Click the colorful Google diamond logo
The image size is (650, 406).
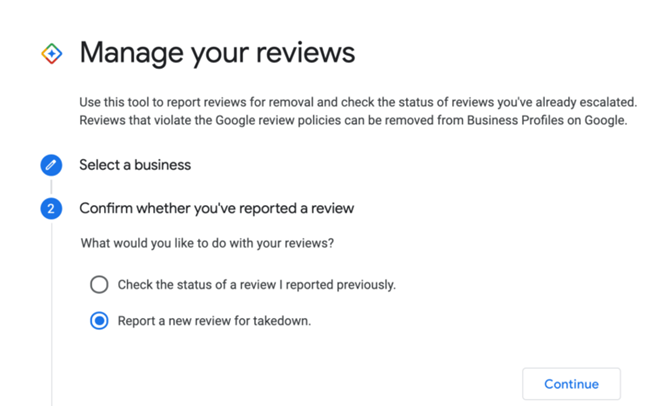pyautogui.click(x=51, y=53)
